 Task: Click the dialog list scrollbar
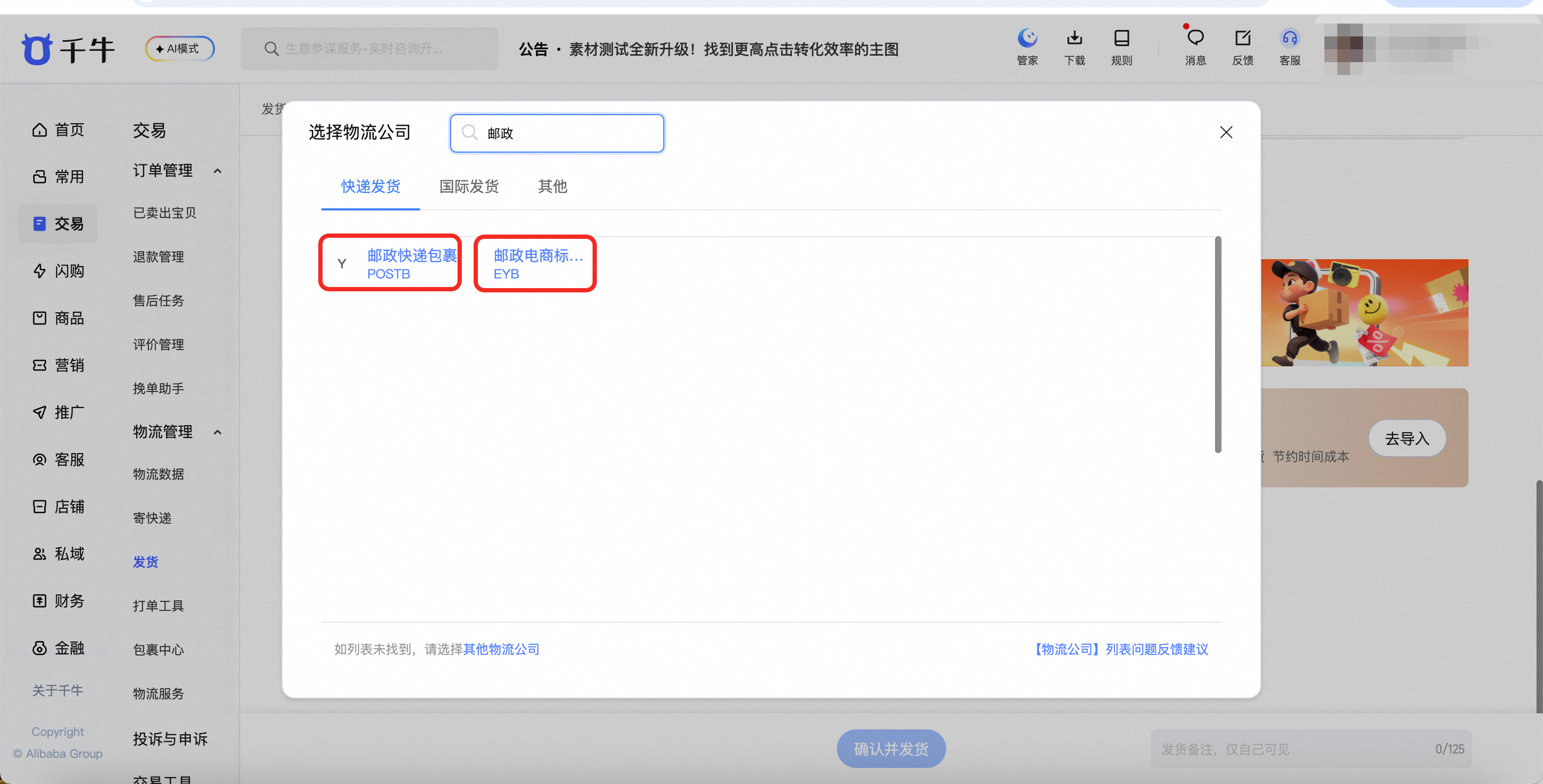click(x=1218, y=344)
